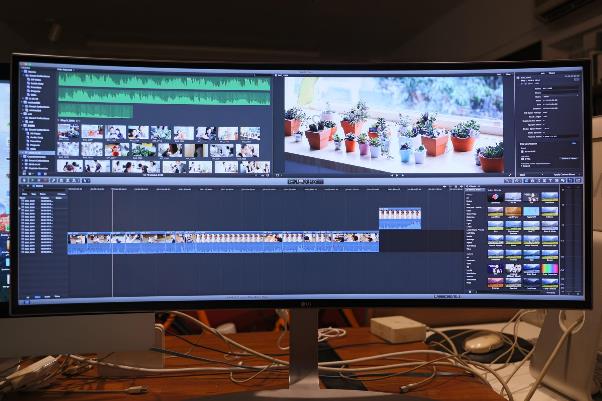Show the Generators browser

tap(557, 181)
